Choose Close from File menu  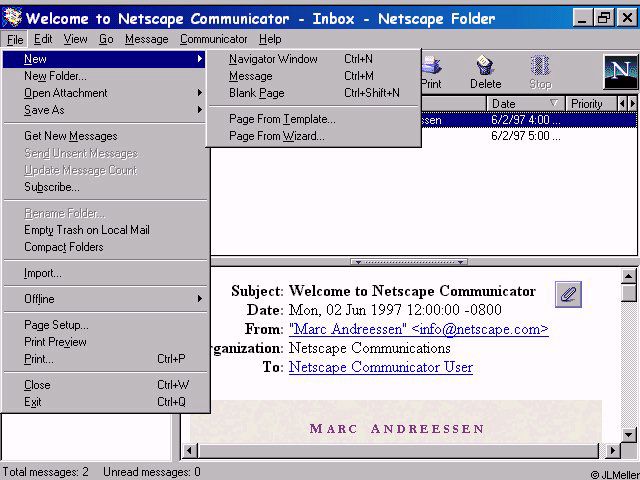pyautogui.click(x=104, y=385)
